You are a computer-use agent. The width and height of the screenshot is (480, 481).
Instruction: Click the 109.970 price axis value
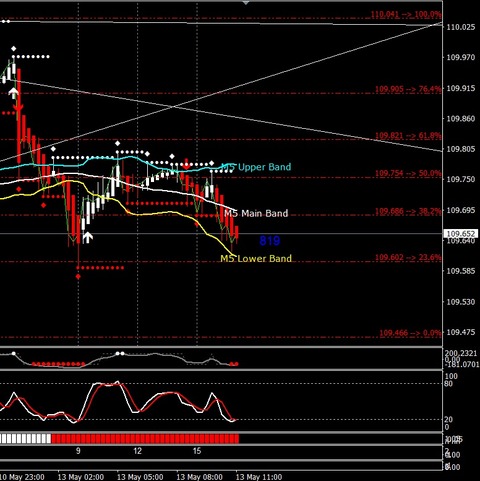pos(461,57)
